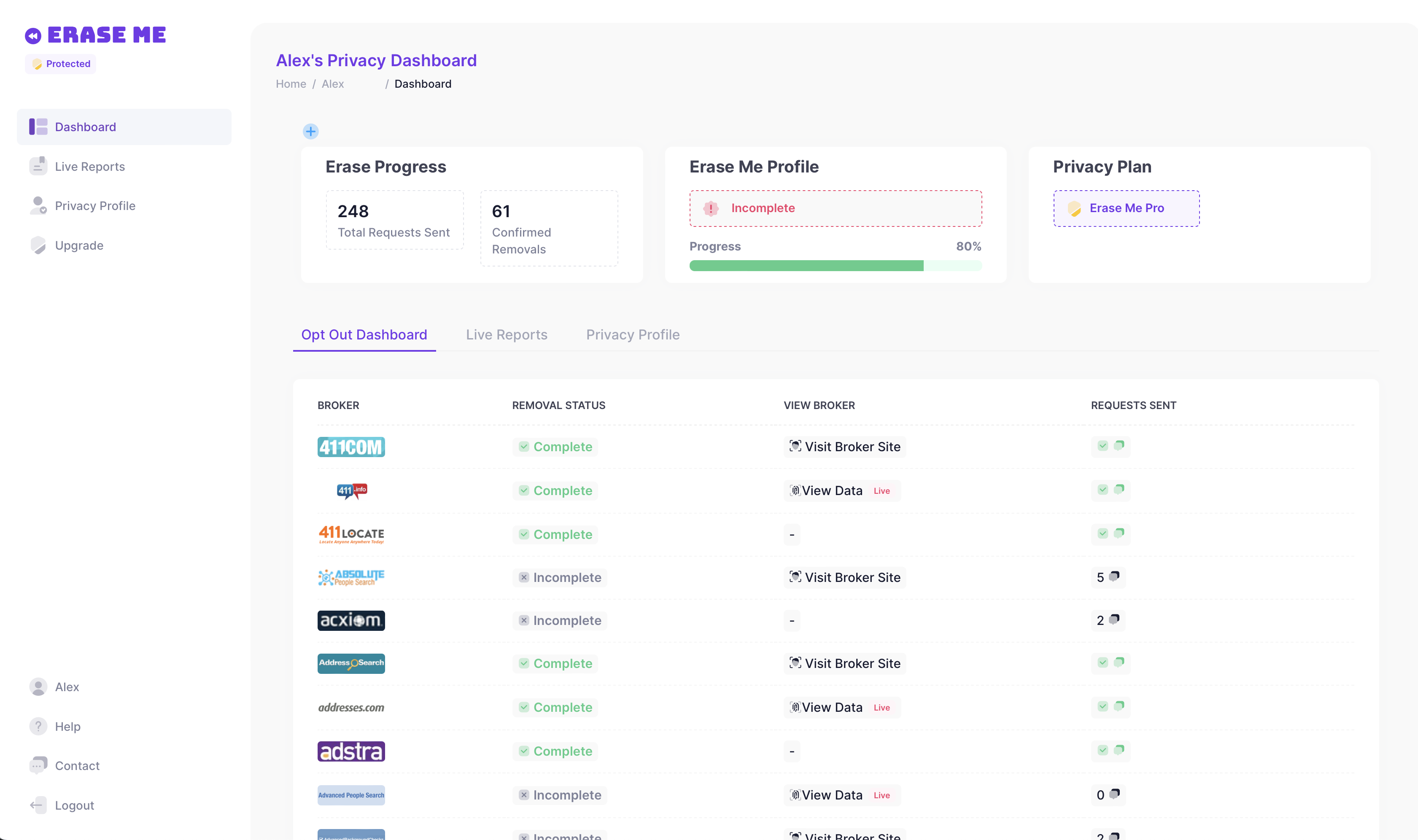Click the Protected status badge

tap(61, 63)
